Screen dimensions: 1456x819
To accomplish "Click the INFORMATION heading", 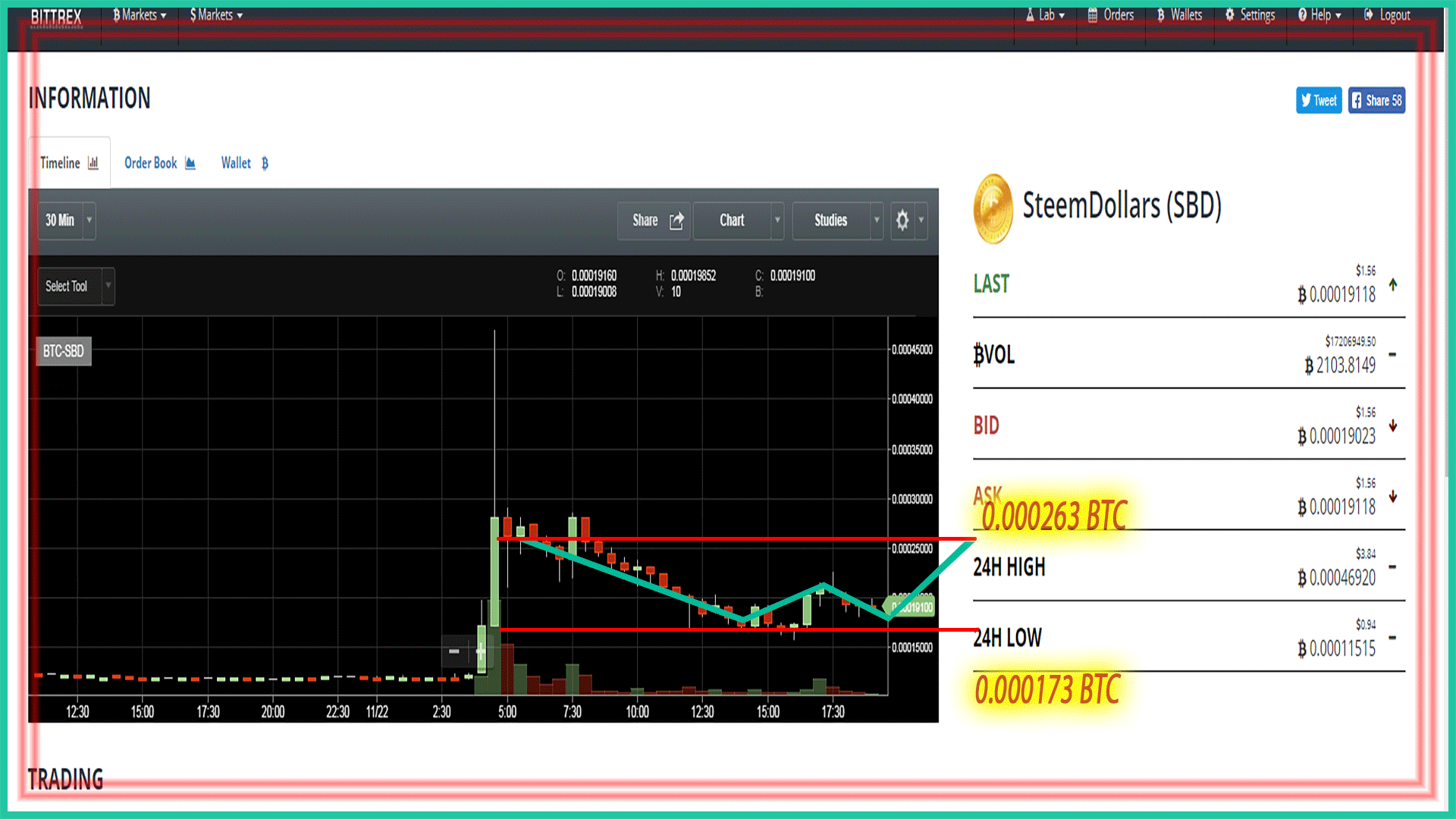I will pos(89,99).
